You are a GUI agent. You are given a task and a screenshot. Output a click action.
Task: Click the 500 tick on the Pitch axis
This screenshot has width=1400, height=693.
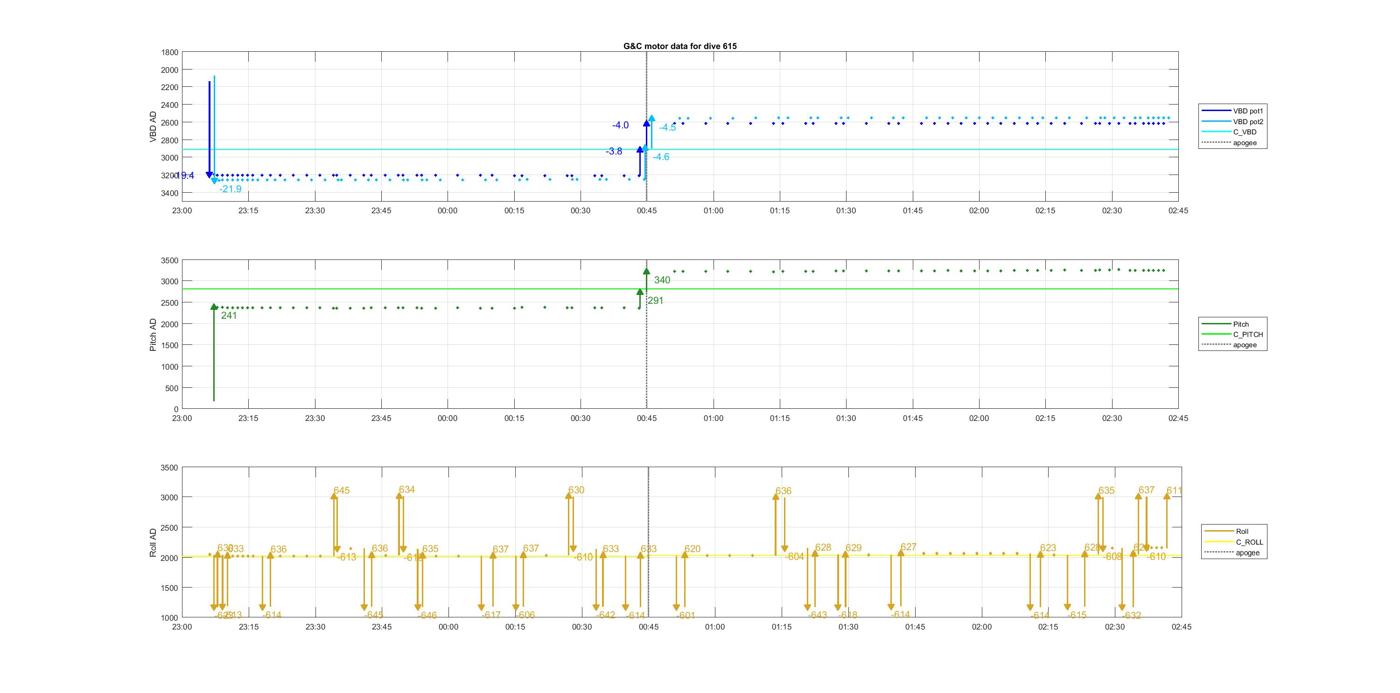click(173, 388)
